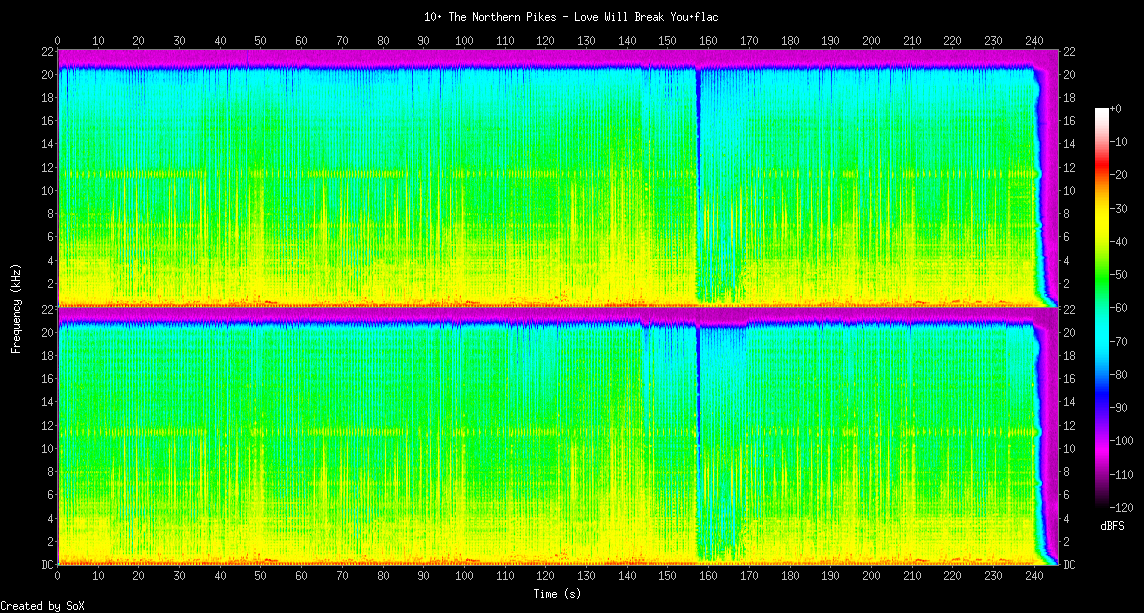Click the DC label at bottom left

pos(47,564)
